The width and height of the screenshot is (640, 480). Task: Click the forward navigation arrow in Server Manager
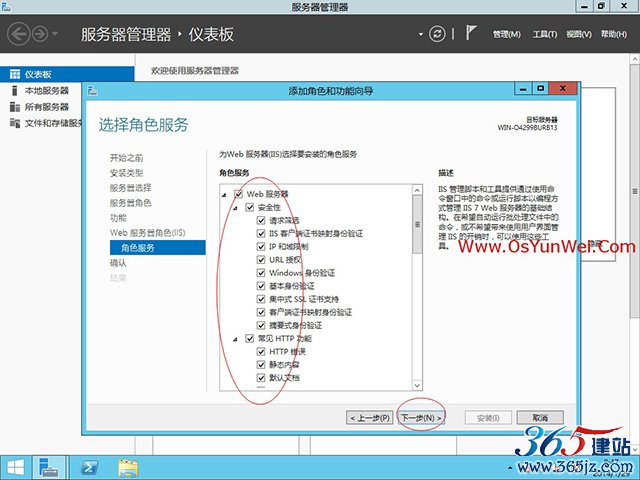tap(40, 34)
